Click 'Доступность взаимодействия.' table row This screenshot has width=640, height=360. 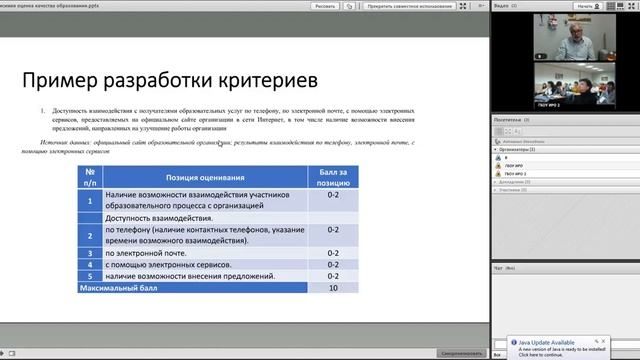[x=159, y=218]
